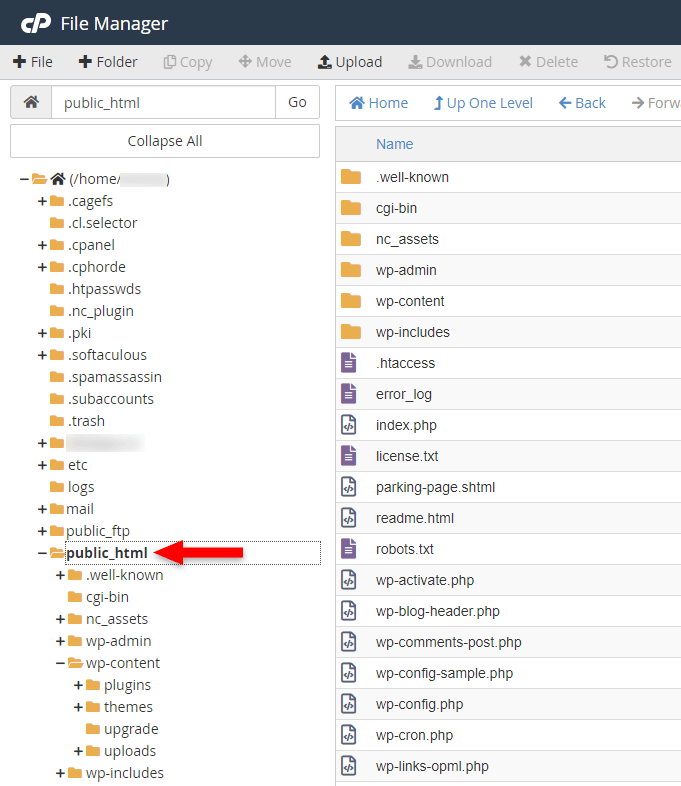681x786 pixels.
Task: Click cgi-bin folder icon in file list
Action: (x=351, y=208)
